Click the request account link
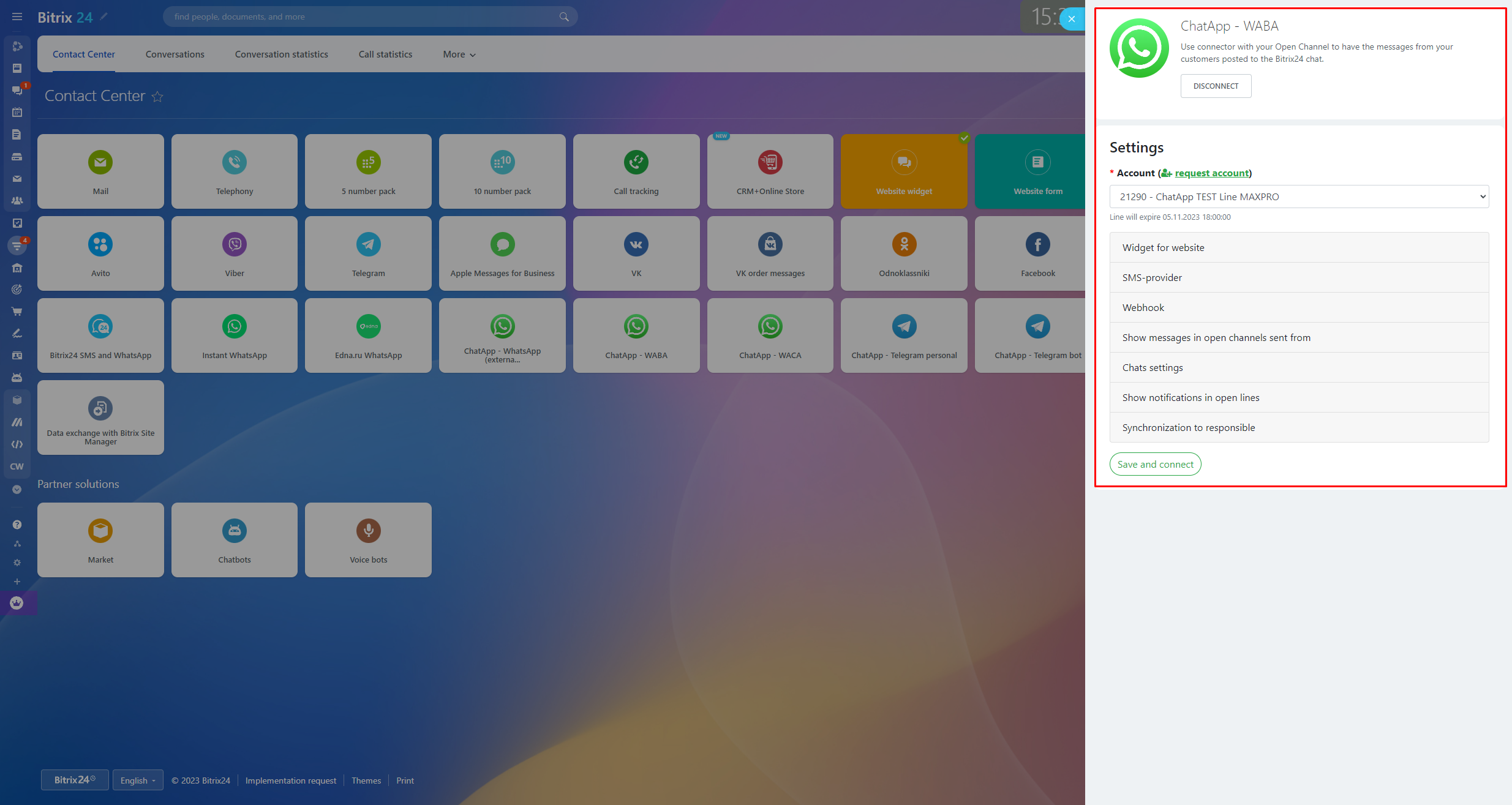Viewport: 1512px width, 805px height. 1211,173
